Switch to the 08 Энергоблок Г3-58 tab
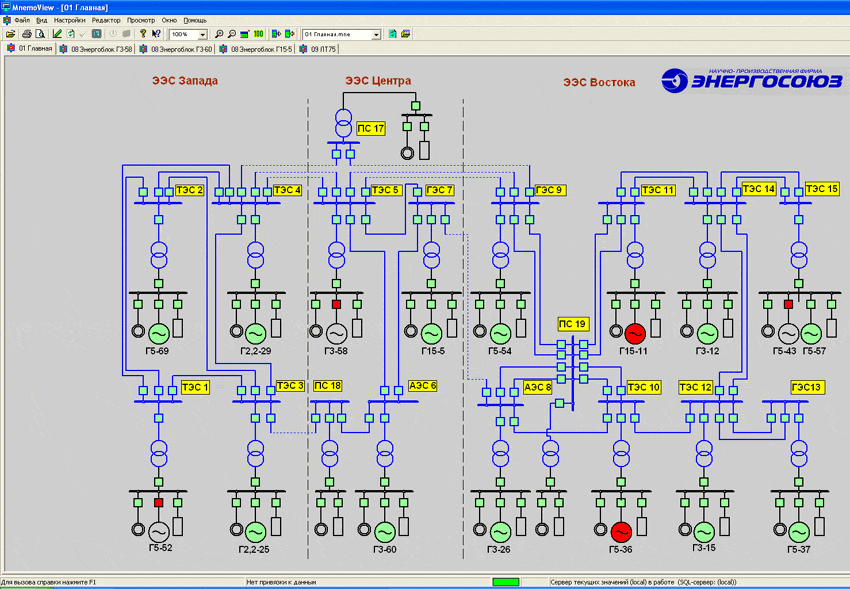The image size is (850, 589). tap(96, 49)
